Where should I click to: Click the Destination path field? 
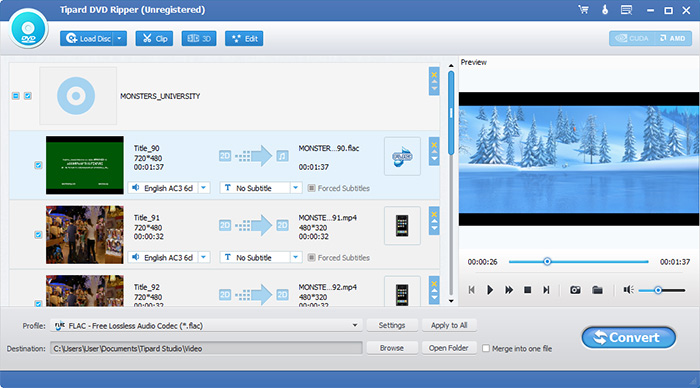pos(206,348)
